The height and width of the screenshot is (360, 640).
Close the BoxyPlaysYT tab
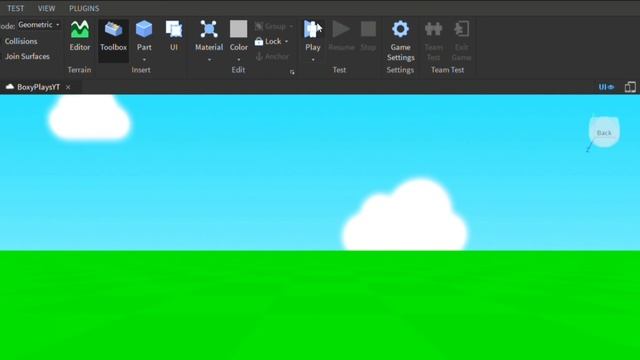pos(68,87)
